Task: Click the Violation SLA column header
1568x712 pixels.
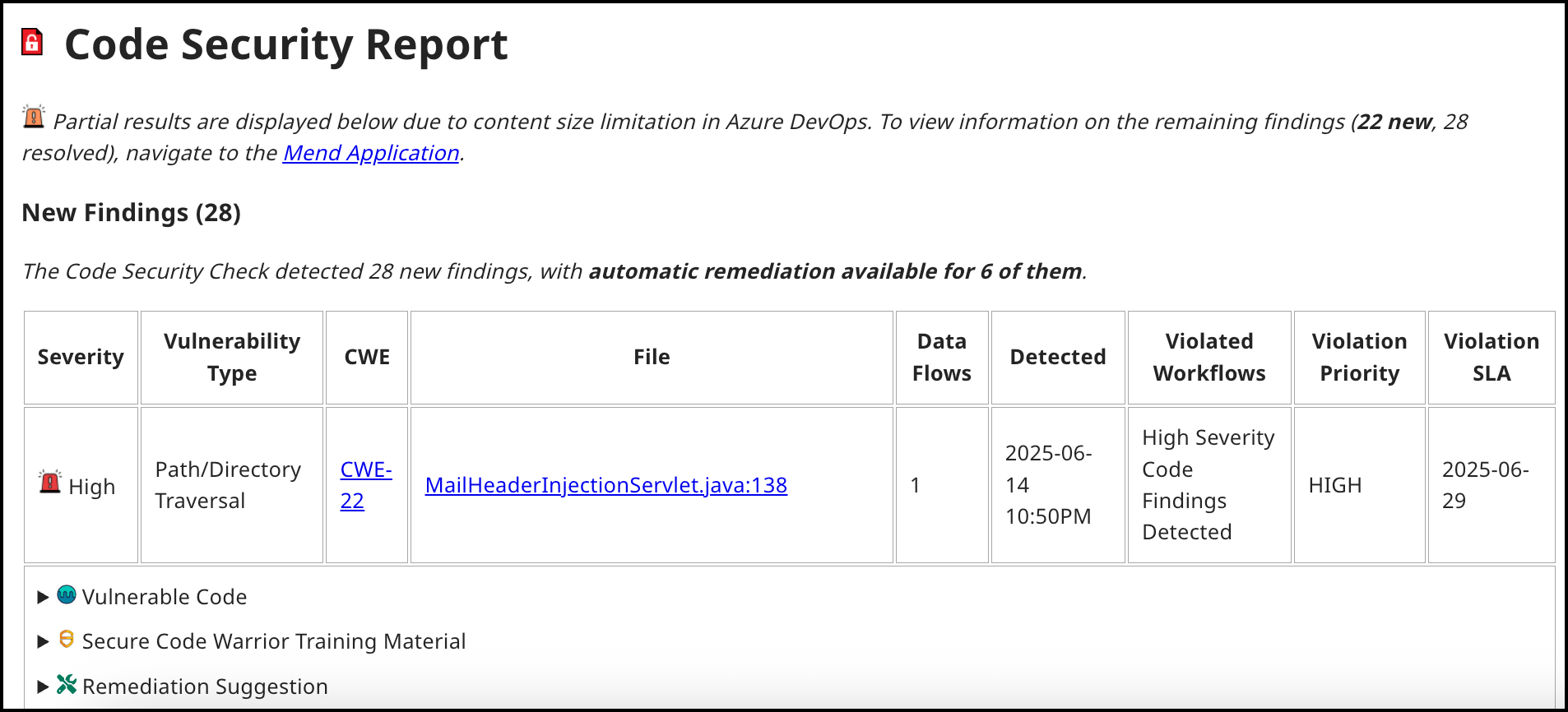Action: tap(1491, 358)
